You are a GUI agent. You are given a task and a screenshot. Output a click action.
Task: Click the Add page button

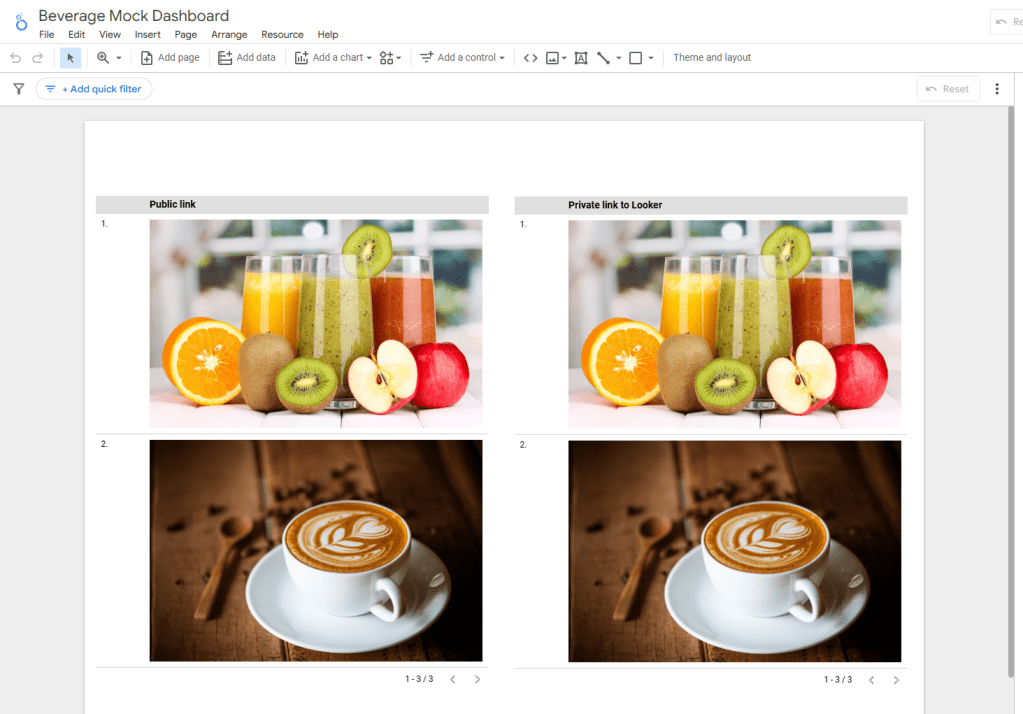pyautogui.click(x=170, y=58)
